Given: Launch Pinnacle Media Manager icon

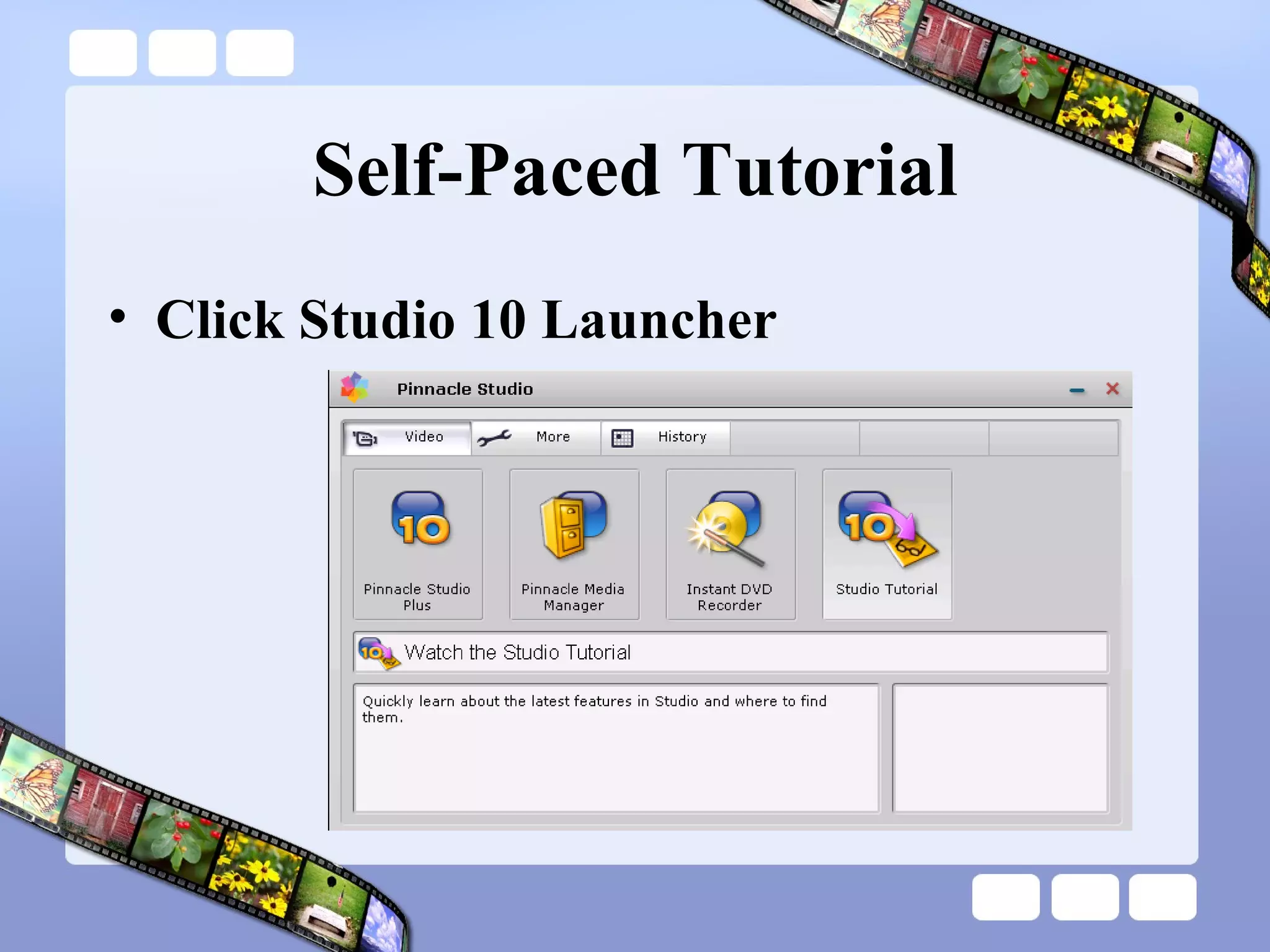Looking at the screenshot, I should tap(574, 524).
